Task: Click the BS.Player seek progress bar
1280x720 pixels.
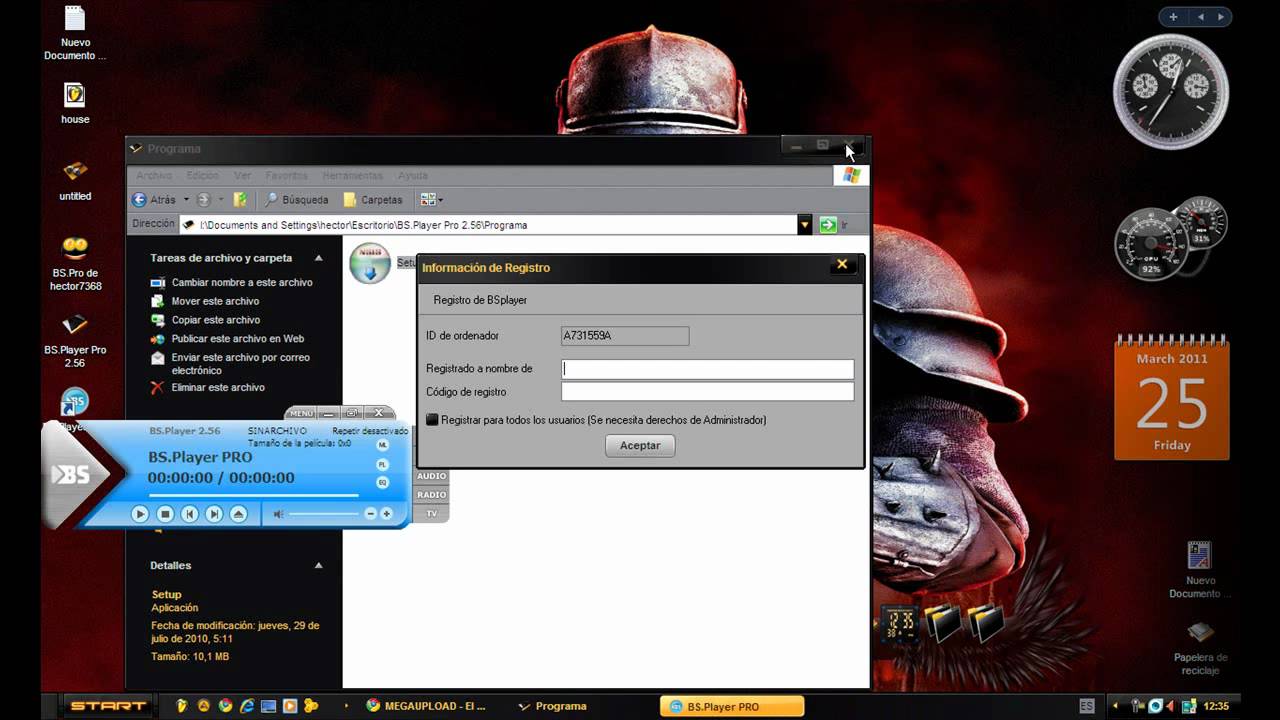Action: (x=253, y=494)
